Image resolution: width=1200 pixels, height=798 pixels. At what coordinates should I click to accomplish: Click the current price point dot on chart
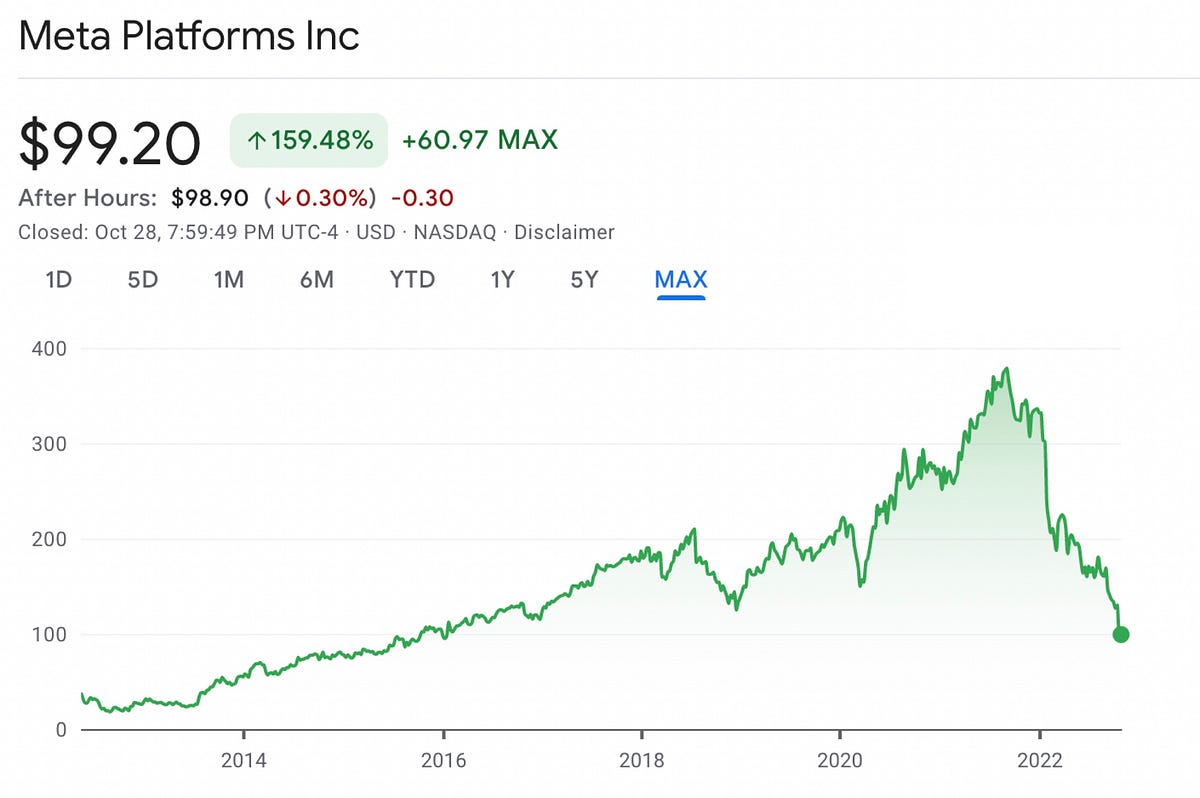pos(1120,633)
